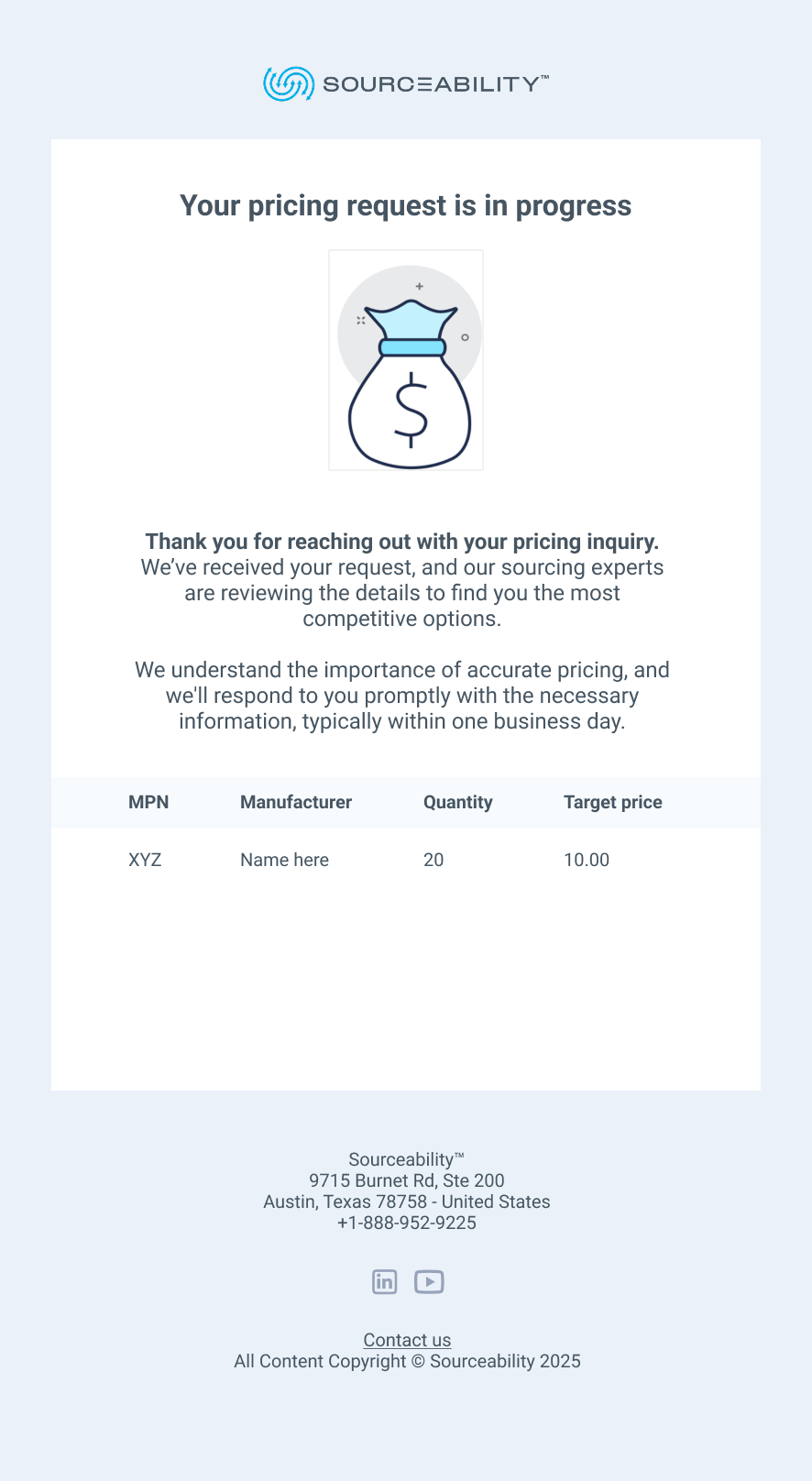
Task: Click the MPN column header
Action: click(148, 802)
